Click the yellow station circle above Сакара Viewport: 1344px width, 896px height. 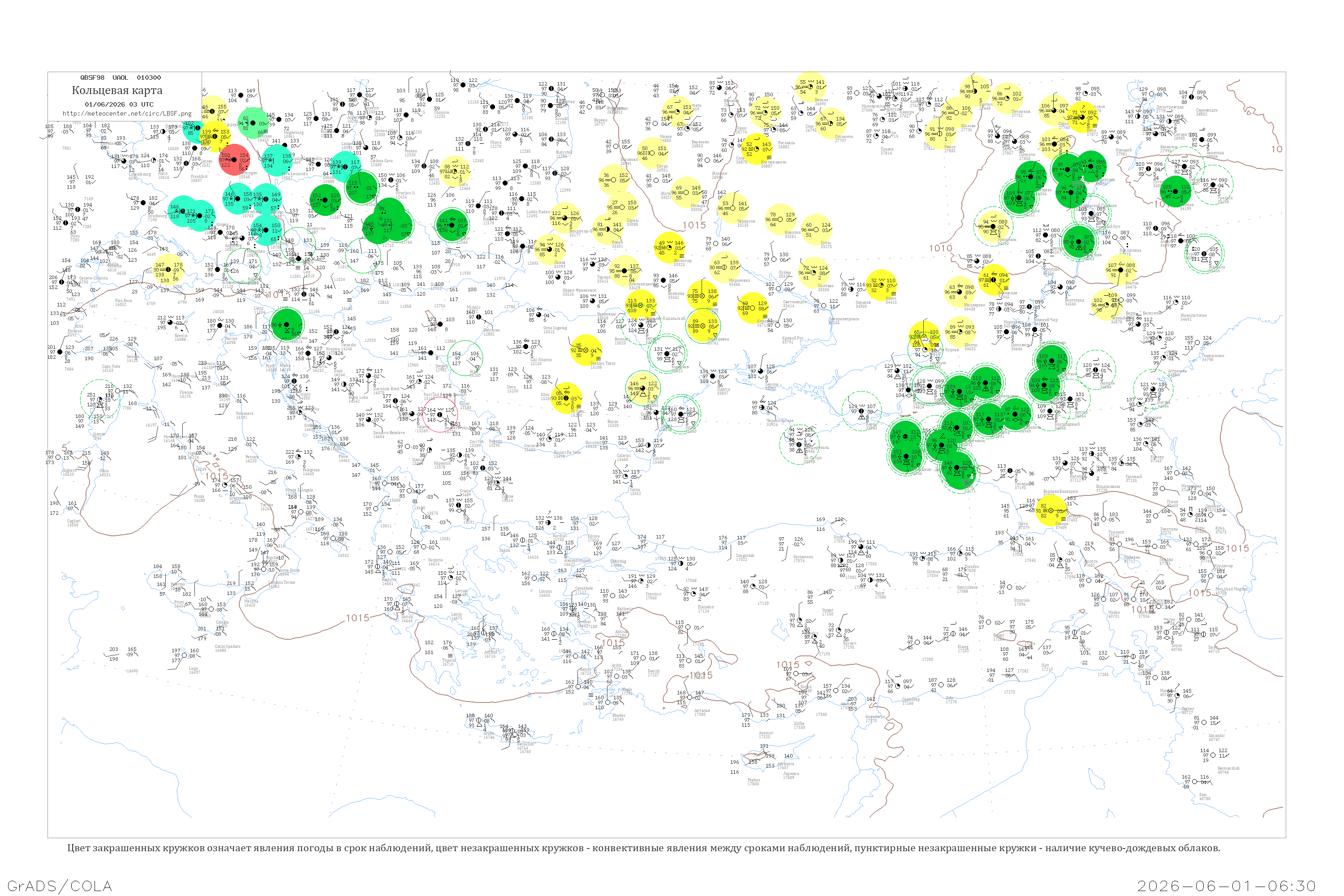1051,510
